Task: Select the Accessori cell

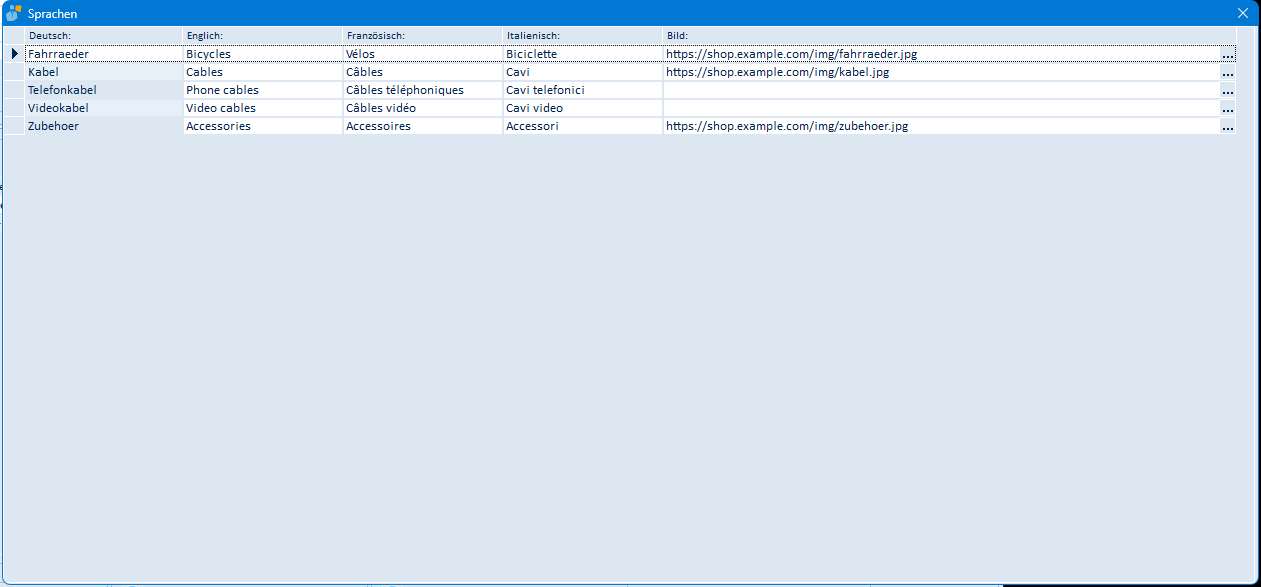Action: (x=583, y=126)
